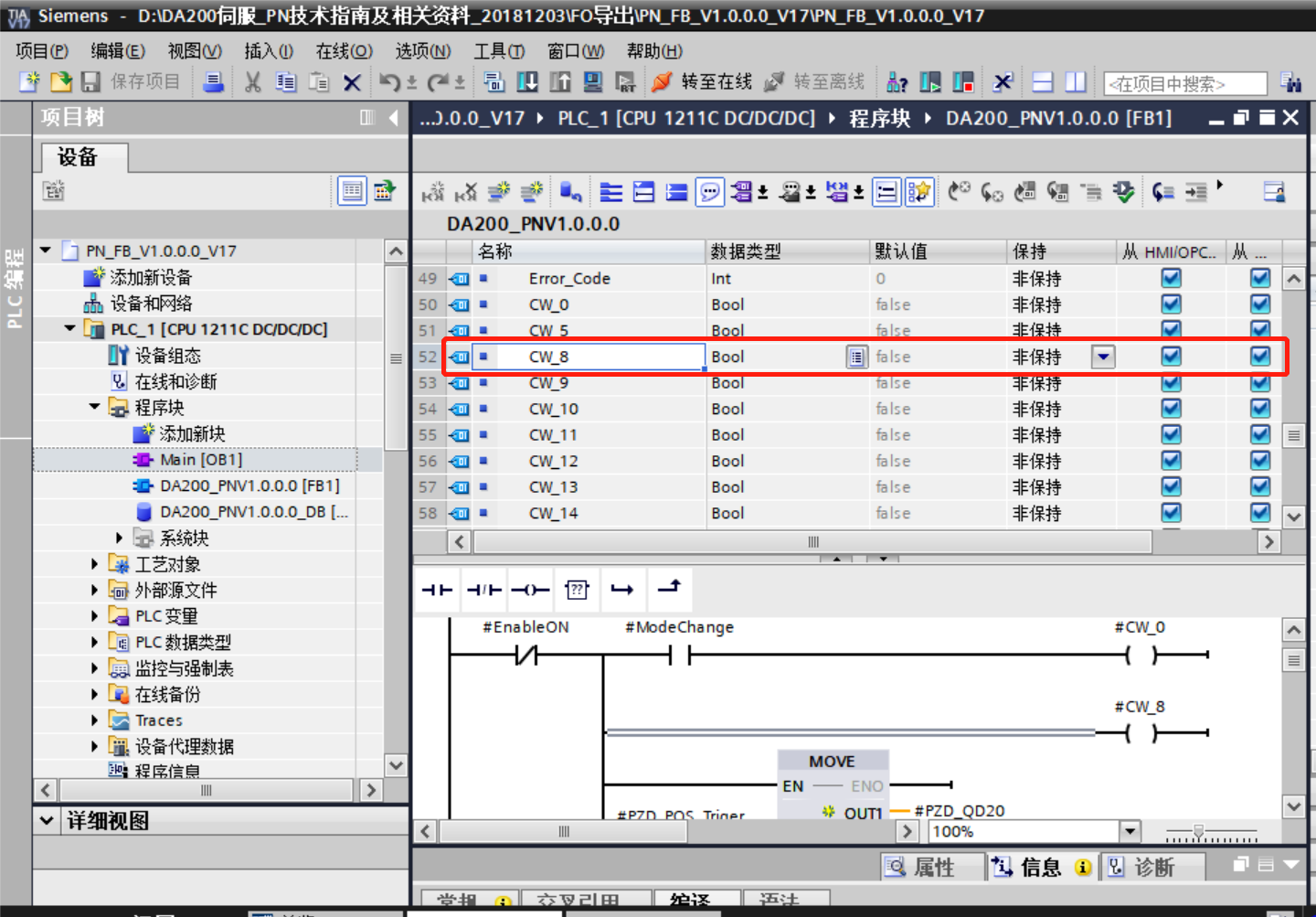Screen dimensions: 1316x917
Task: Toggle HMI/OPC checkbox for Error_Code row
Action: [1171, 278]
